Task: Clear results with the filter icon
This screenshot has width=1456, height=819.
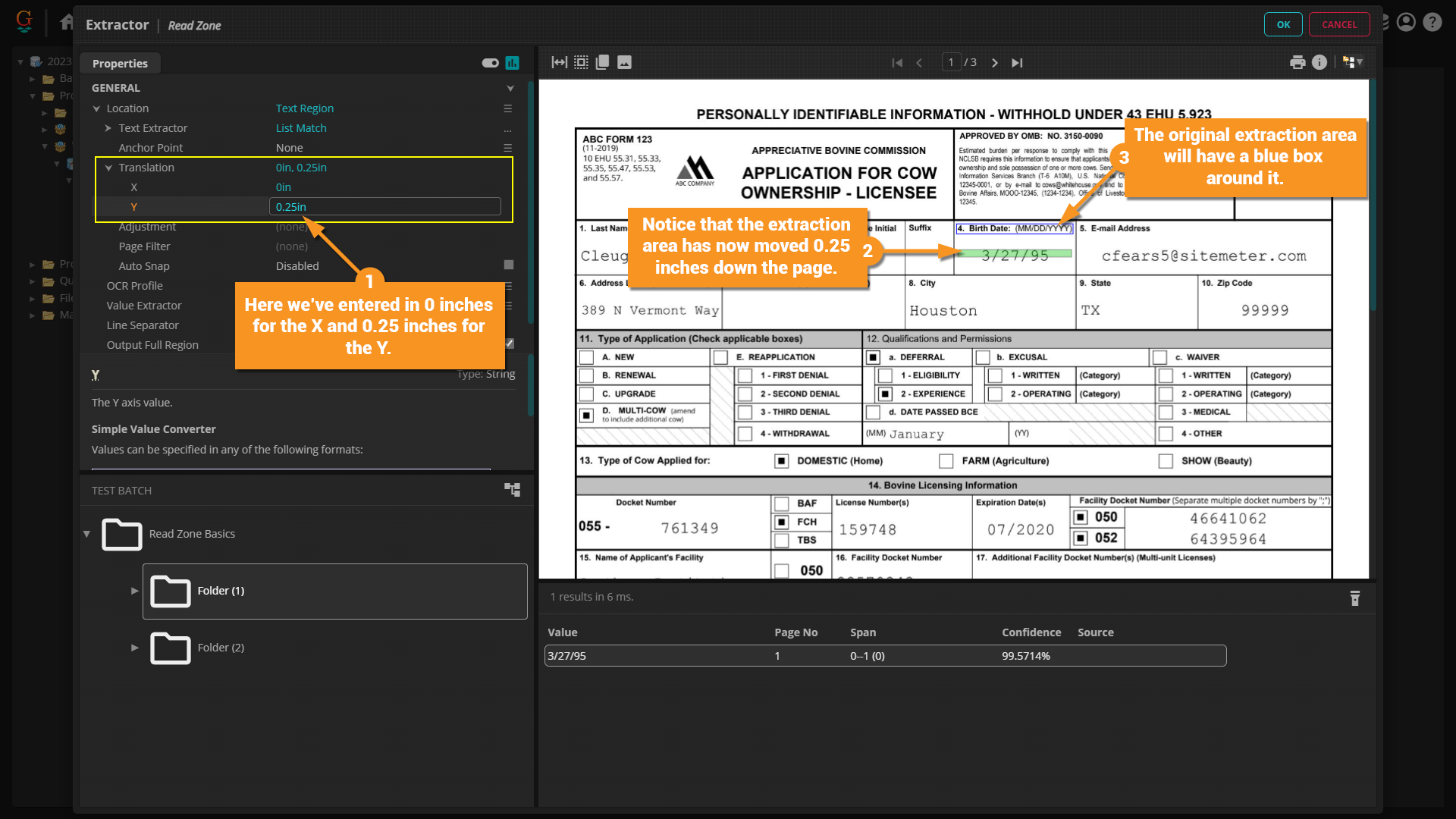Action: coord(1354,598)
